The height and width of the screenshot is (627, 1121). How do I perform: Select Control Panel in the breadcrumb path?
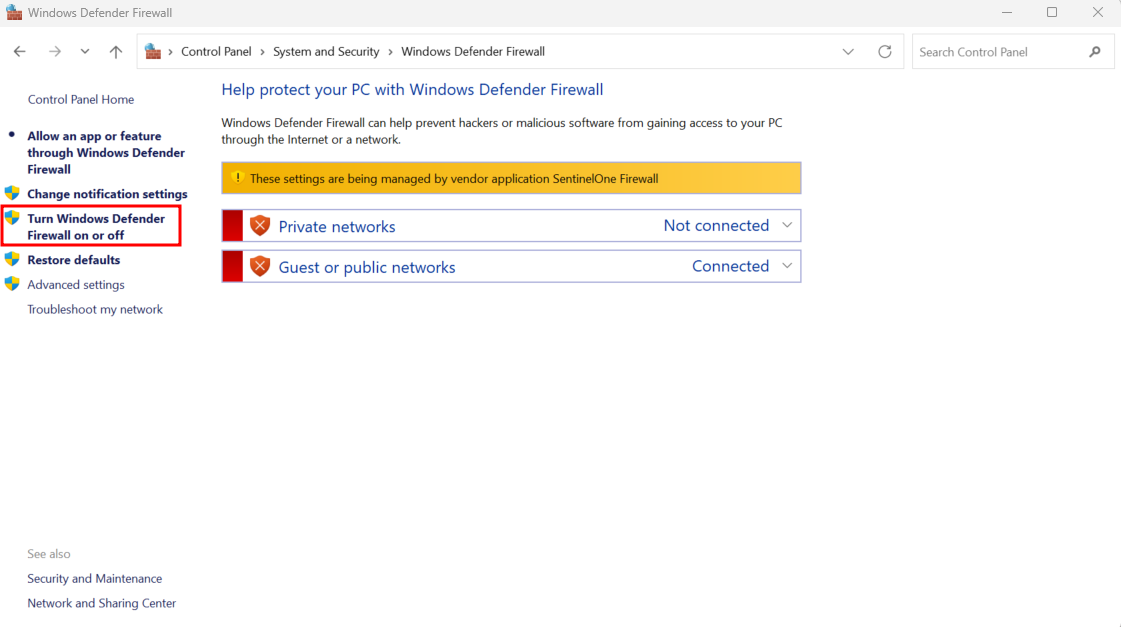pos(216,52)
